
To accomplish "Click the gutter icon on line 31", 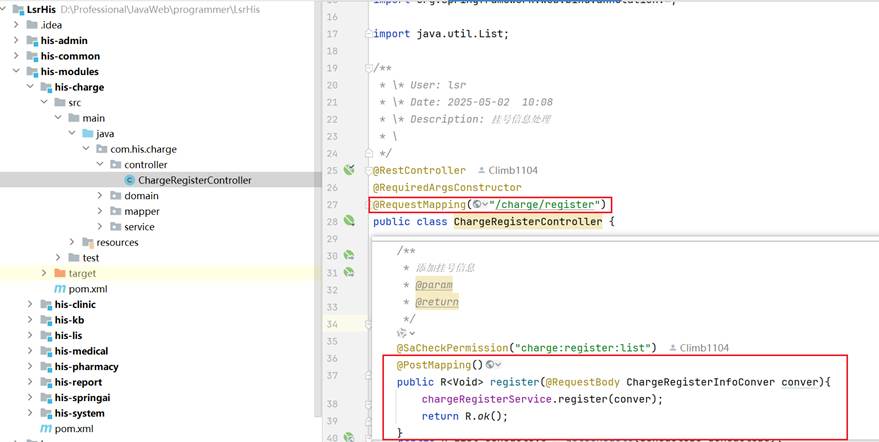I will click(x=349, y=273).
